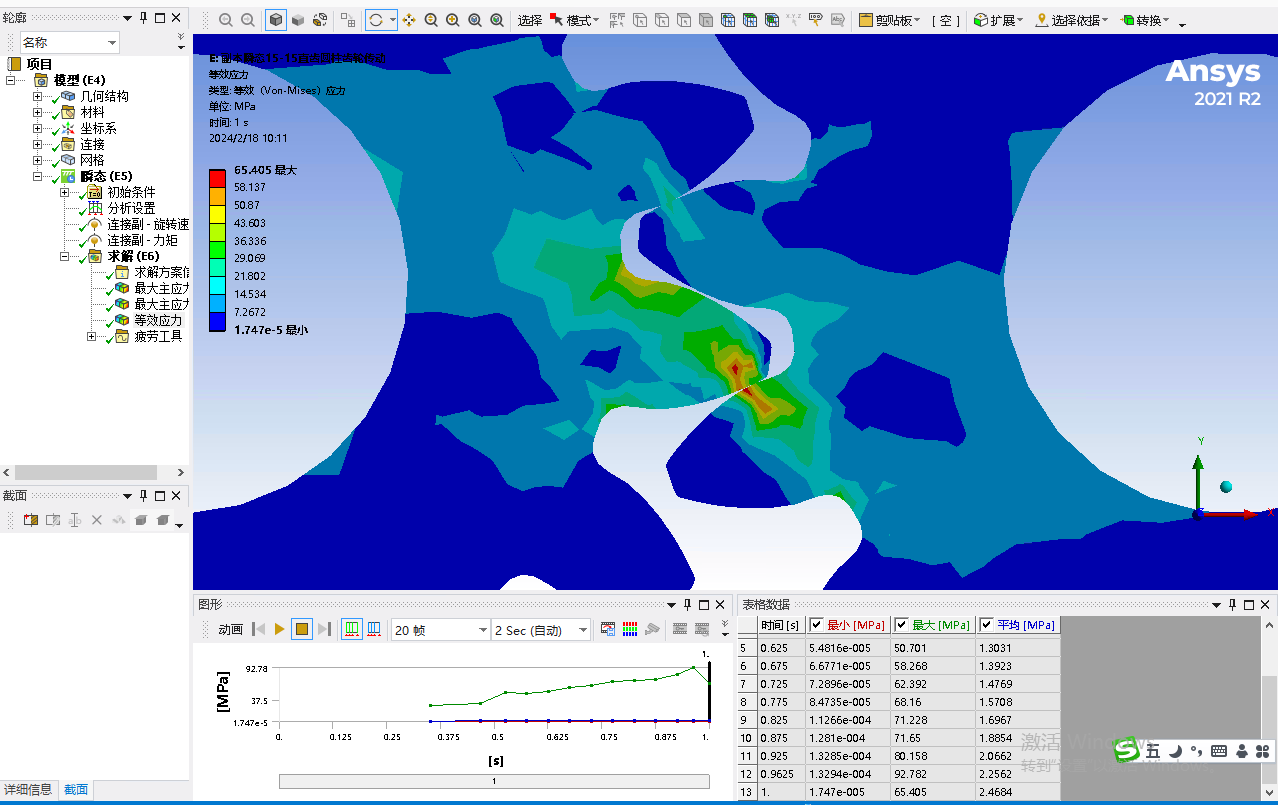The image size is (1278, 805).
Task: Jump to the next animation frame
Action: 324,629
